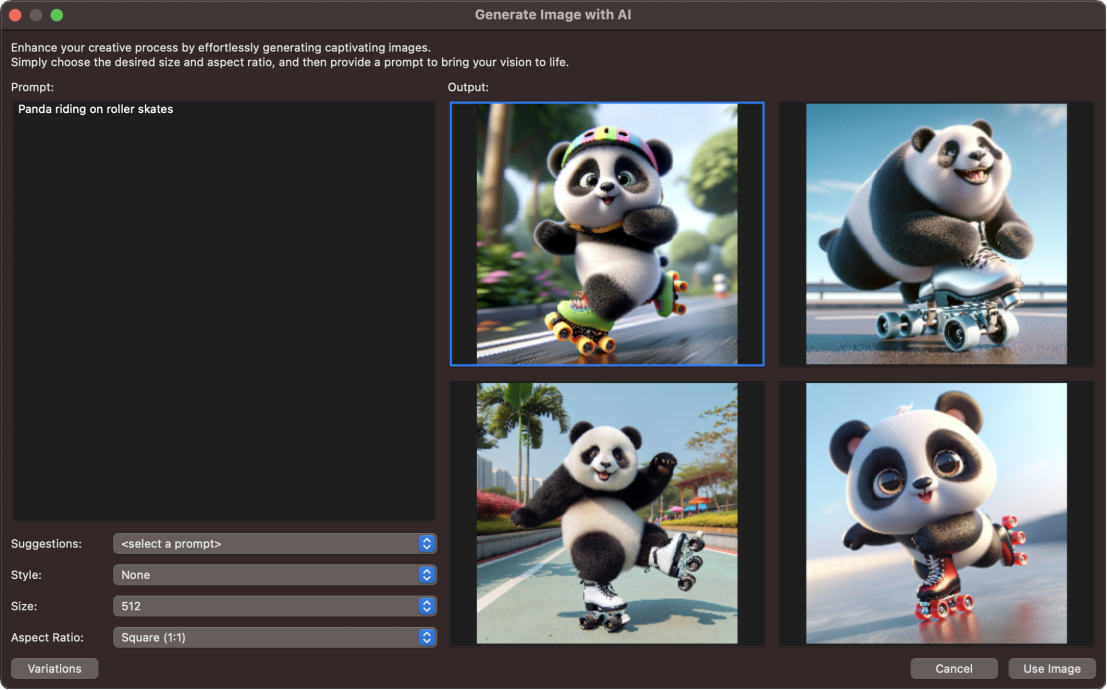Click the Cancel button

click(x=953, y=669)
